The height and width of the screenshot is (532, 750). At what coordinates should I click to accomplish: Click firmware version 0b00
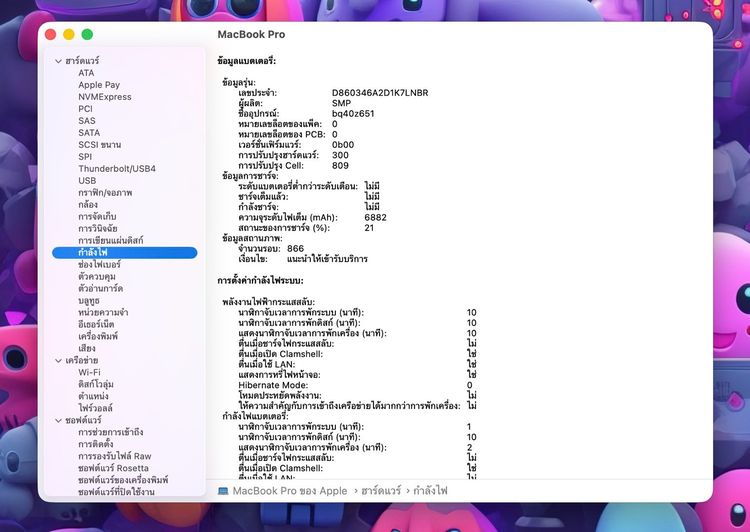pos(343,145)
